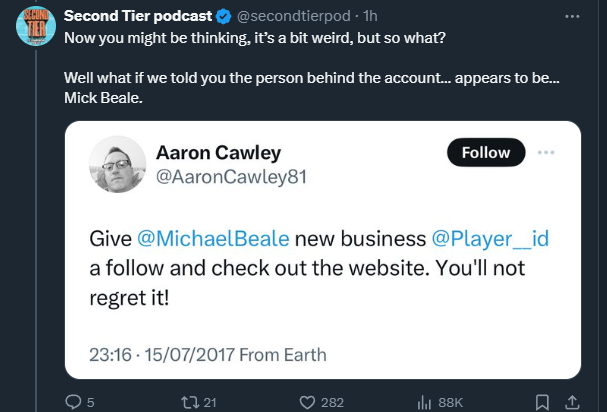Open more options on Second Tier tweet
This screenshot has width=607, height=412.
572,16
